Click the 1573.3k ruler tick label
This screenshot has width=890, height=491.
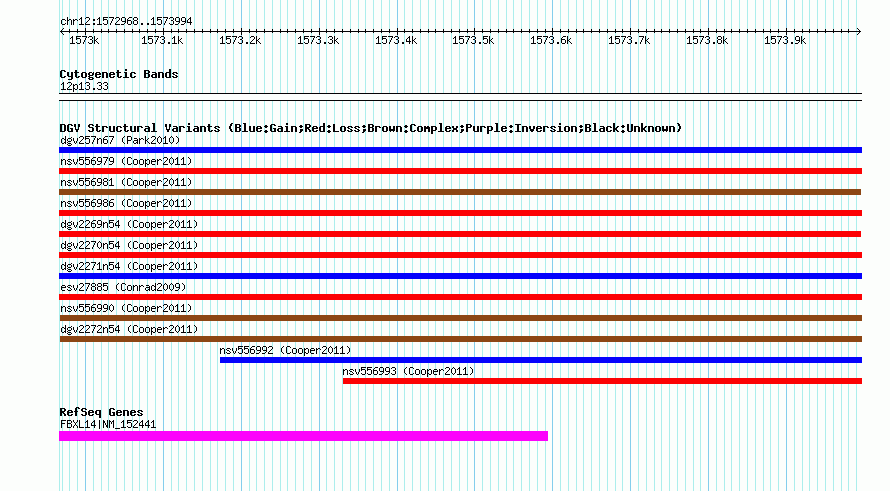pyautogui.click(x=318, y=40)
